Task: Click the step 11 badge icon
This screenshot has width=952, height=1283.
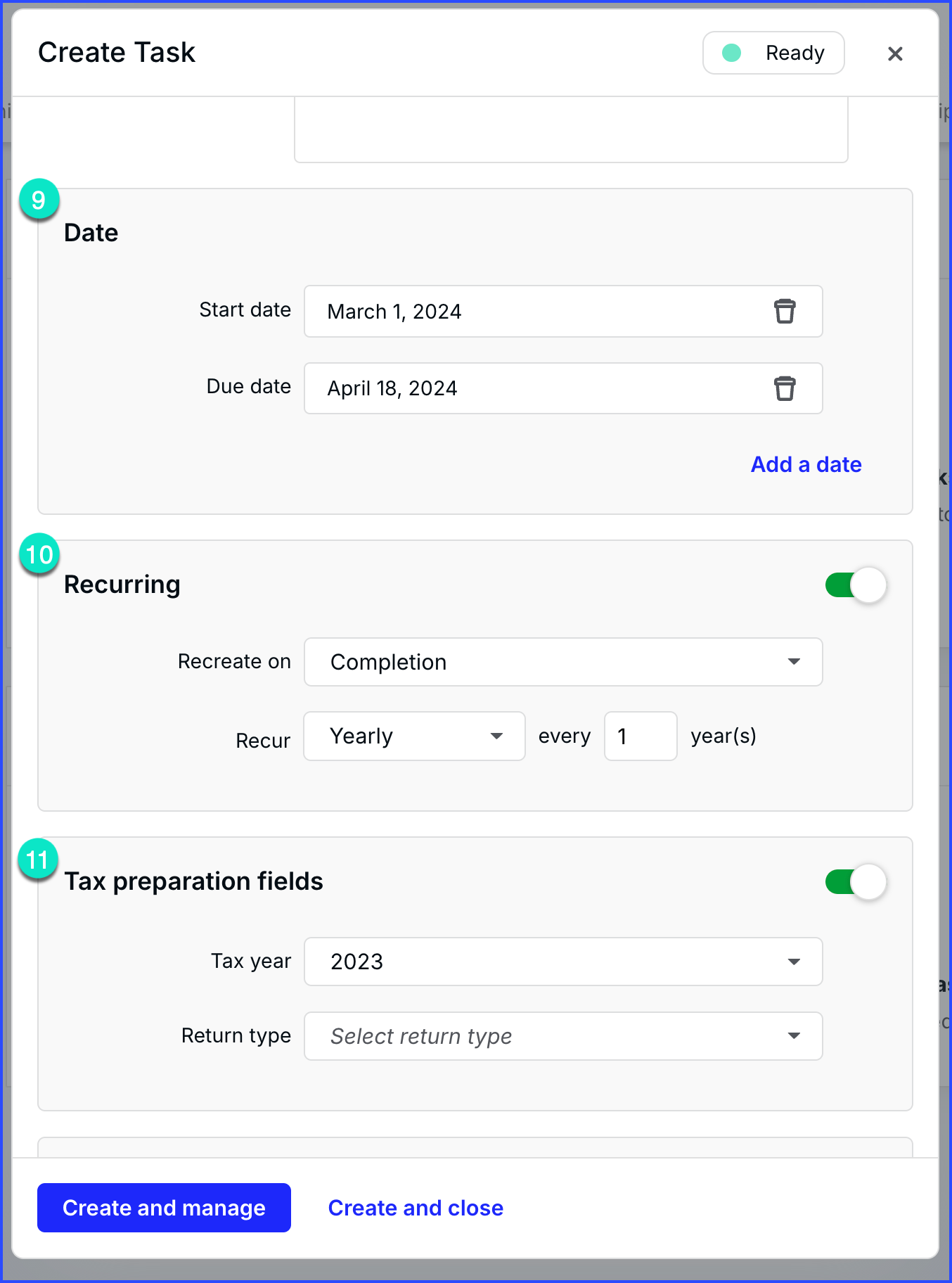Action: click(x=37, y=860)
